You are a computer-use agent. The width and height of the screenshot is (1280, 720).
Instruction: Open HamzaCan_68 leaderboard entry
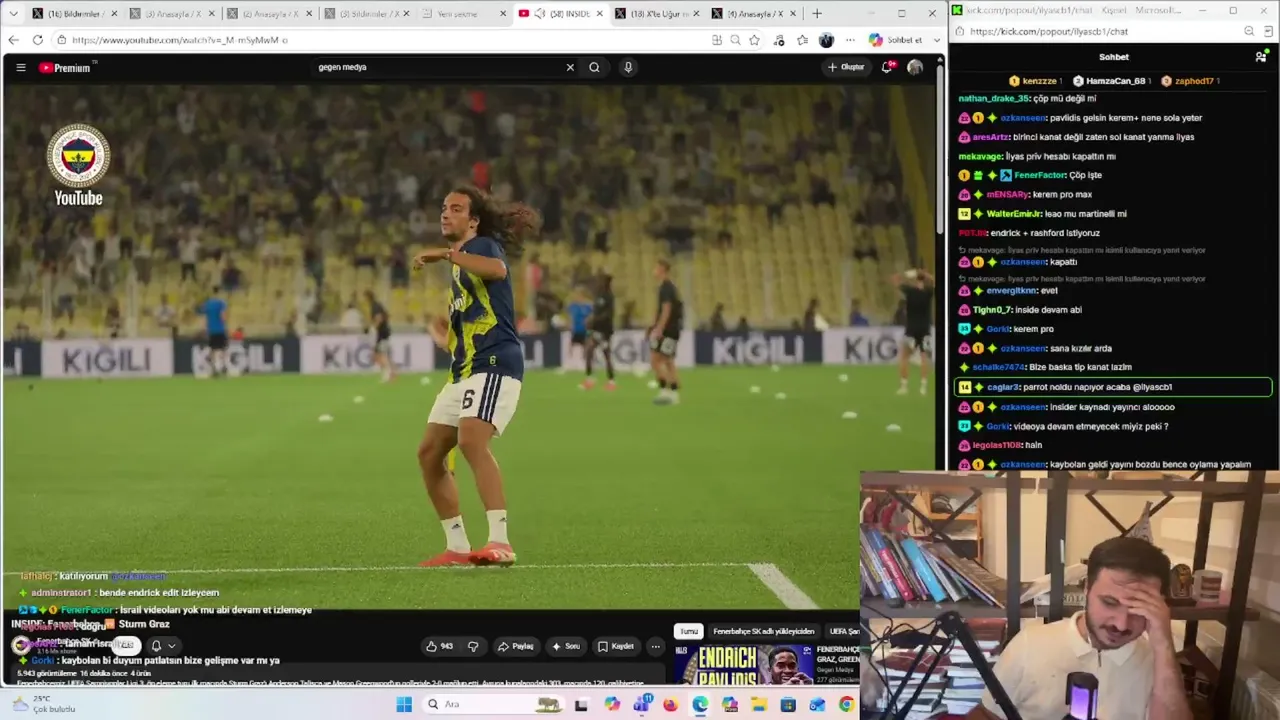[x=1114, y=81]
